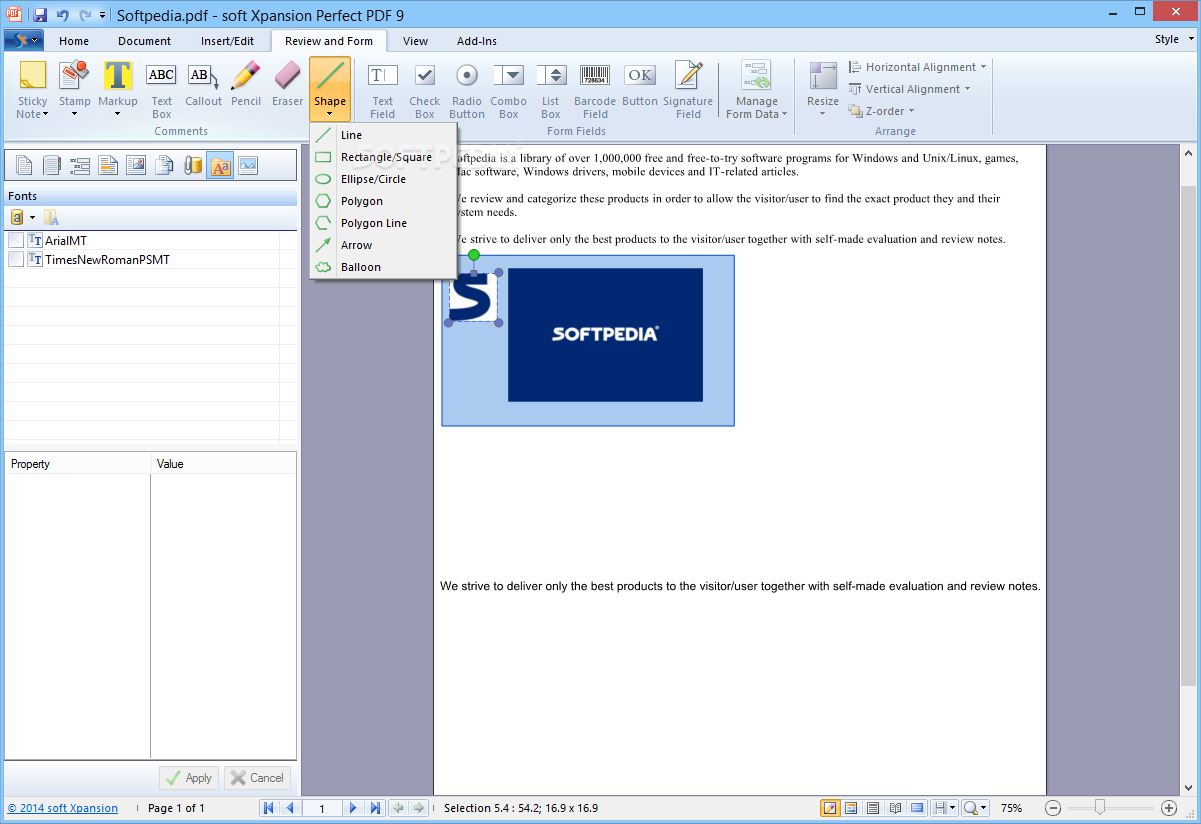Open the form fields list panel icon
1201x824 pixels.
coord(80,165)
